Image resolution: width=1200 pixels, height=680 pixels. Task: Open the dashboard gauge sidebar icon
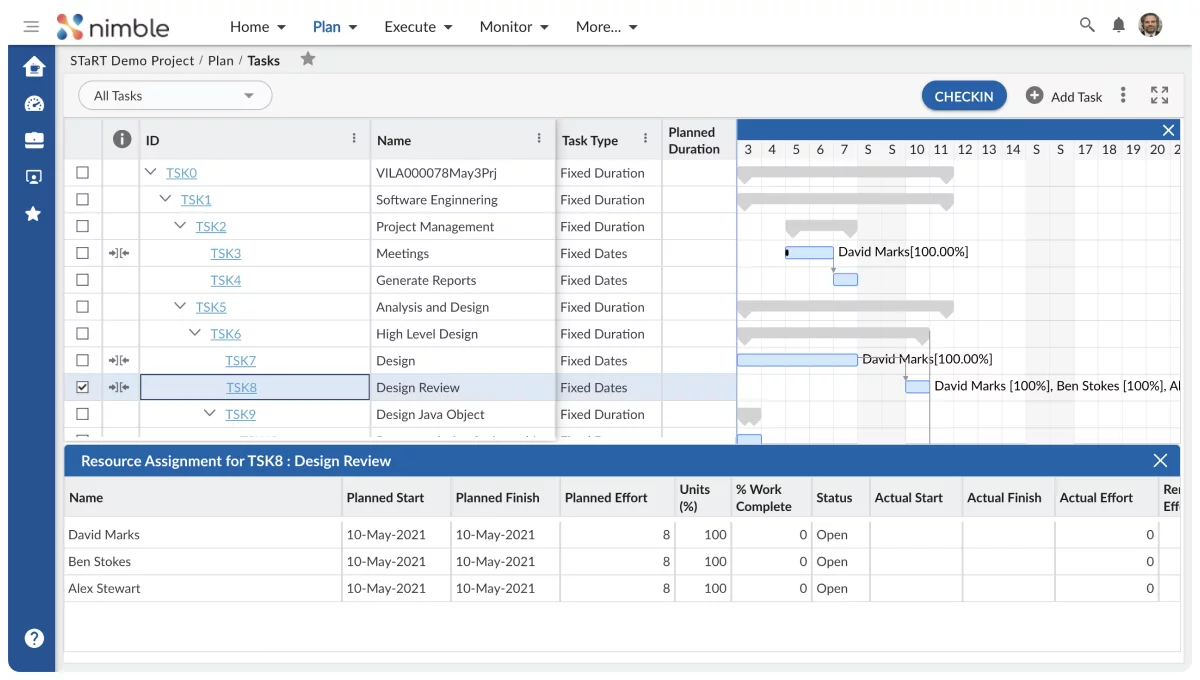pyautogui.click(x=34, y=104)
